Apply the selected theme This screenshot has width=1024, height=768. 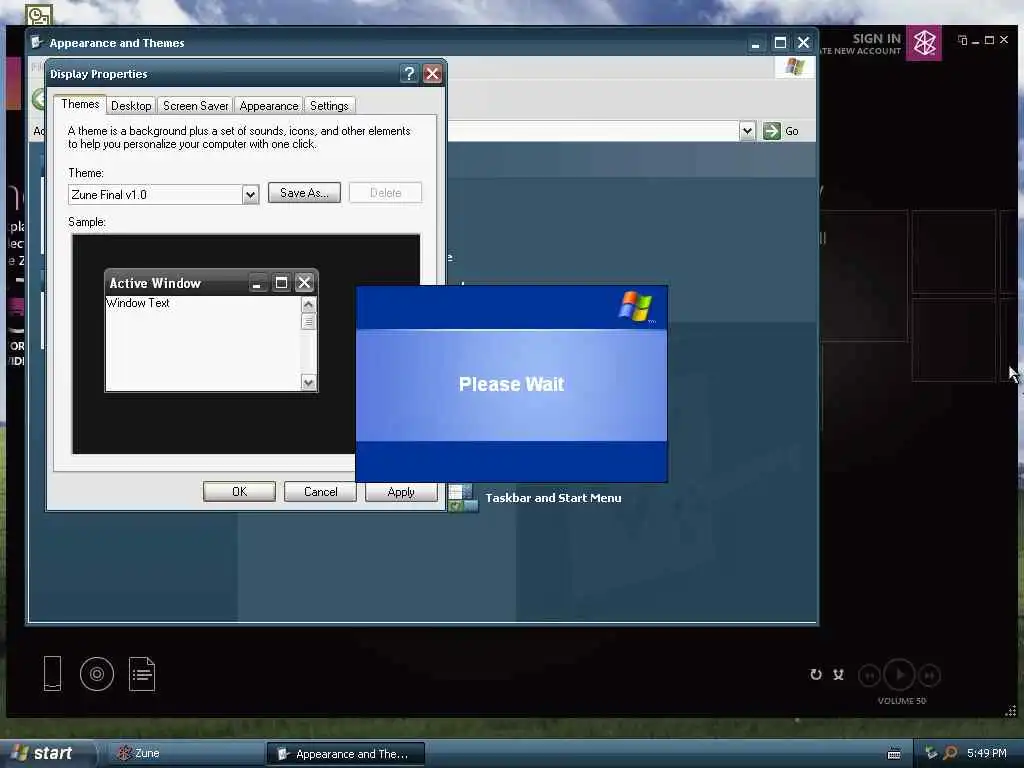(x=400, y=492)
